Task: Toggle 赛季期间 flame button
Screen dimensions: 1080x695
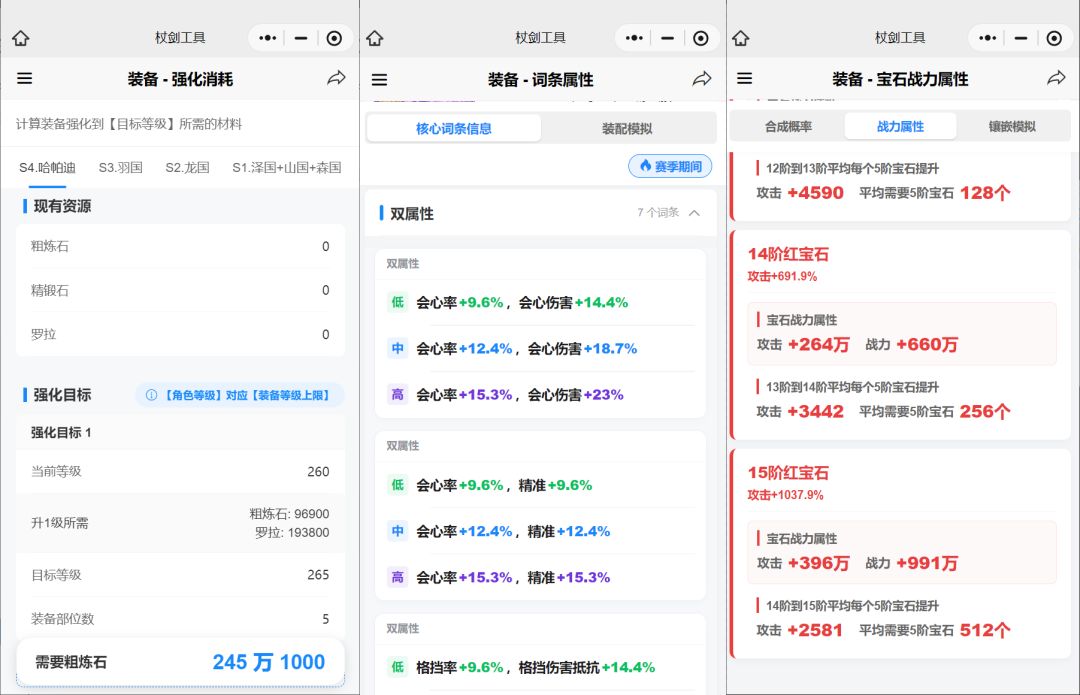Action: [x=670, y=166]
